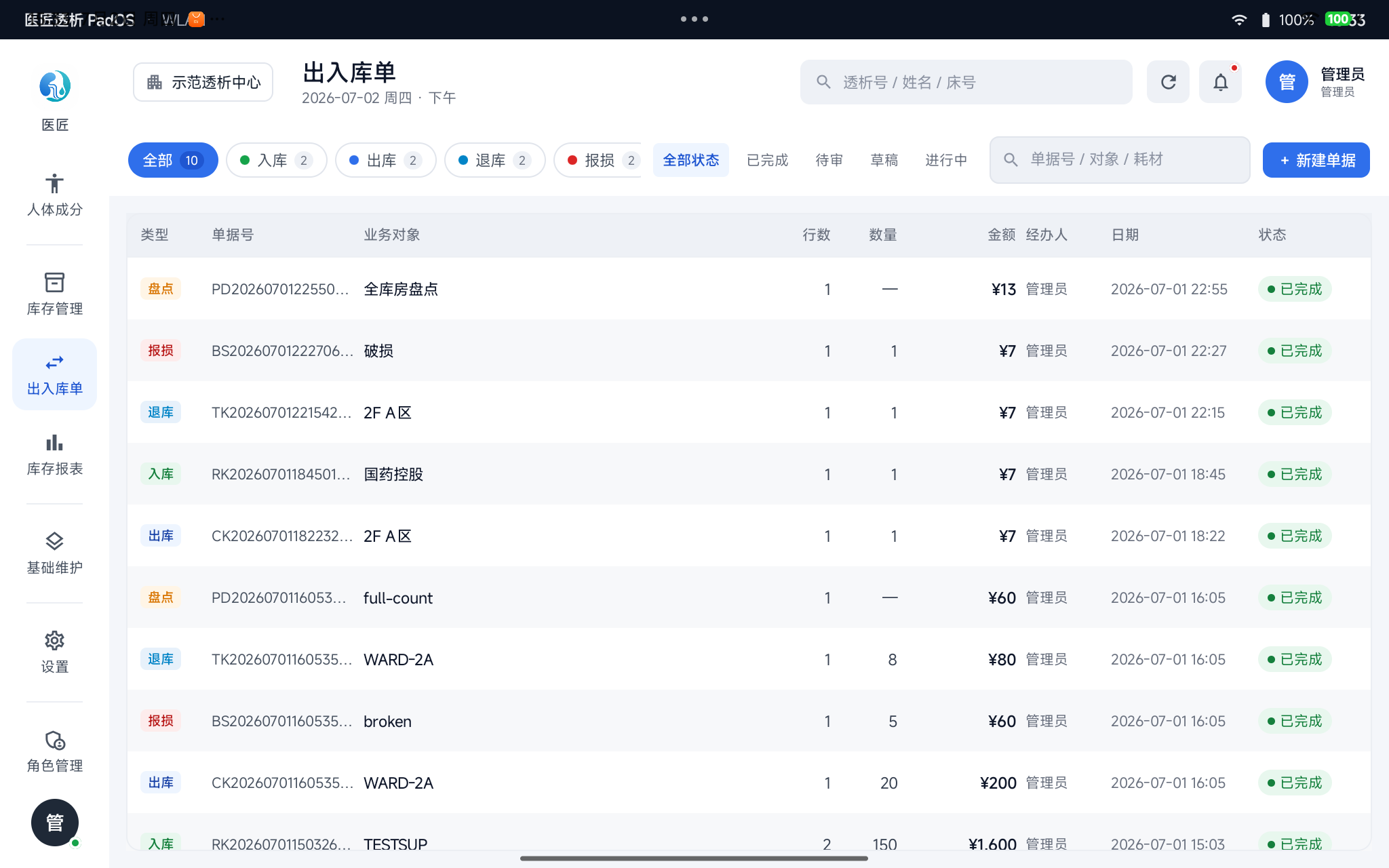Click the 新建单据 button

click(x=1316, y=160)
